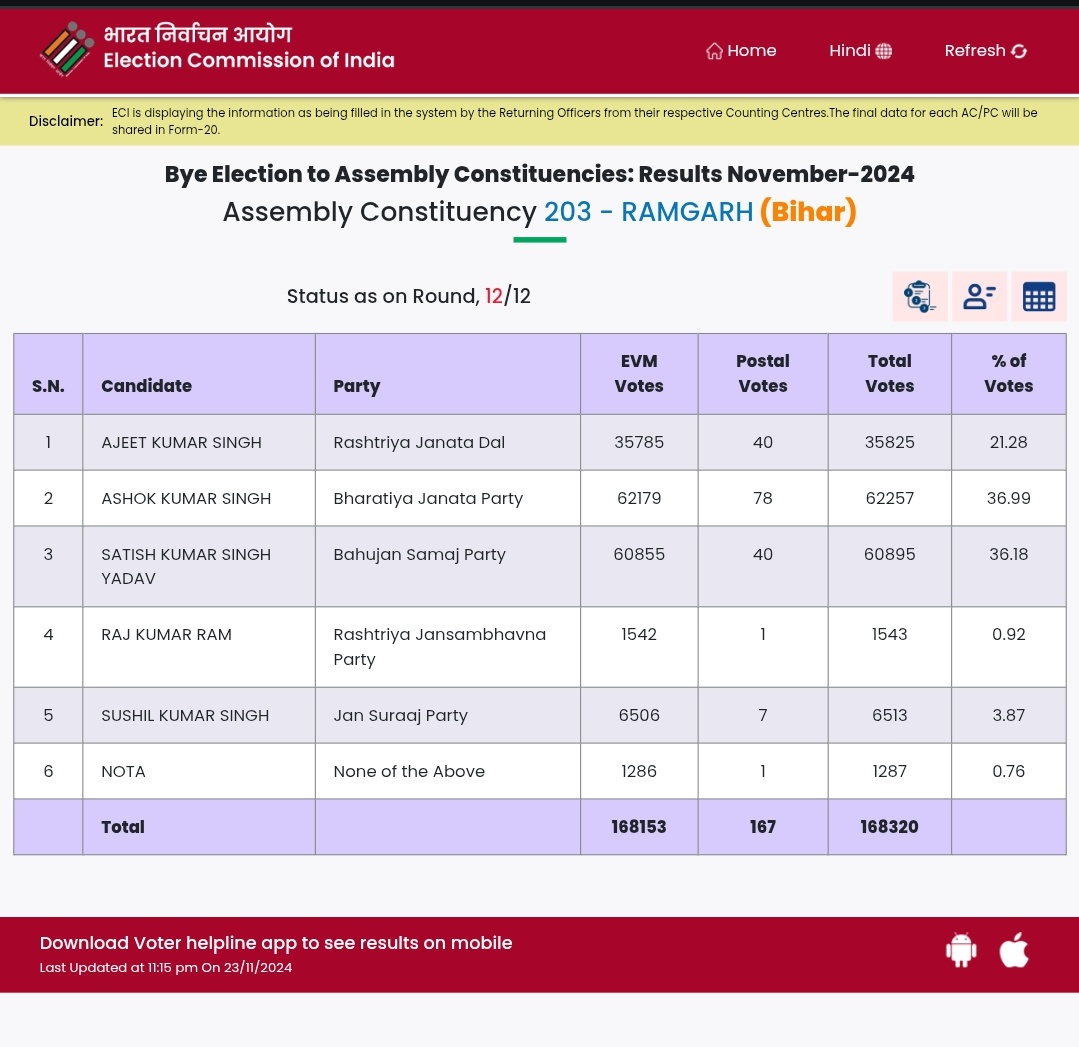Click the Apple app download icon
Image resolution: width=1079 pixels, height=1047 pixels.
(x=1014, y=950)
